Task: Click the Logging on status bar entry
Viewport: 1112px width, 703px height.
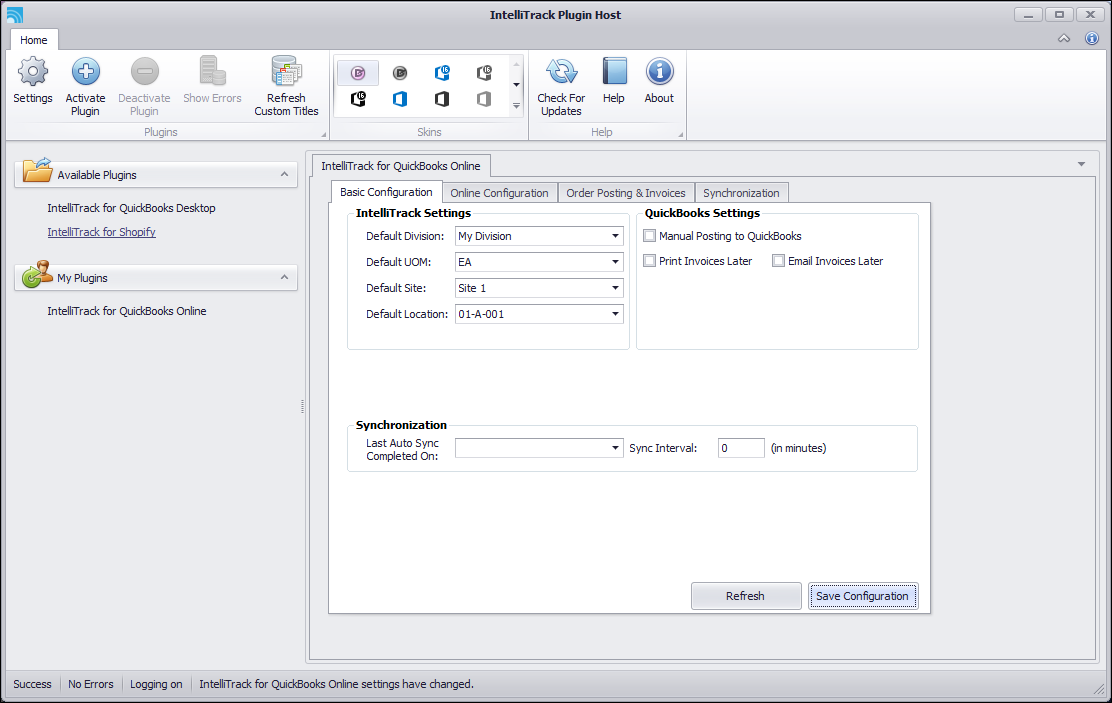Action: [x=156, y=684]
